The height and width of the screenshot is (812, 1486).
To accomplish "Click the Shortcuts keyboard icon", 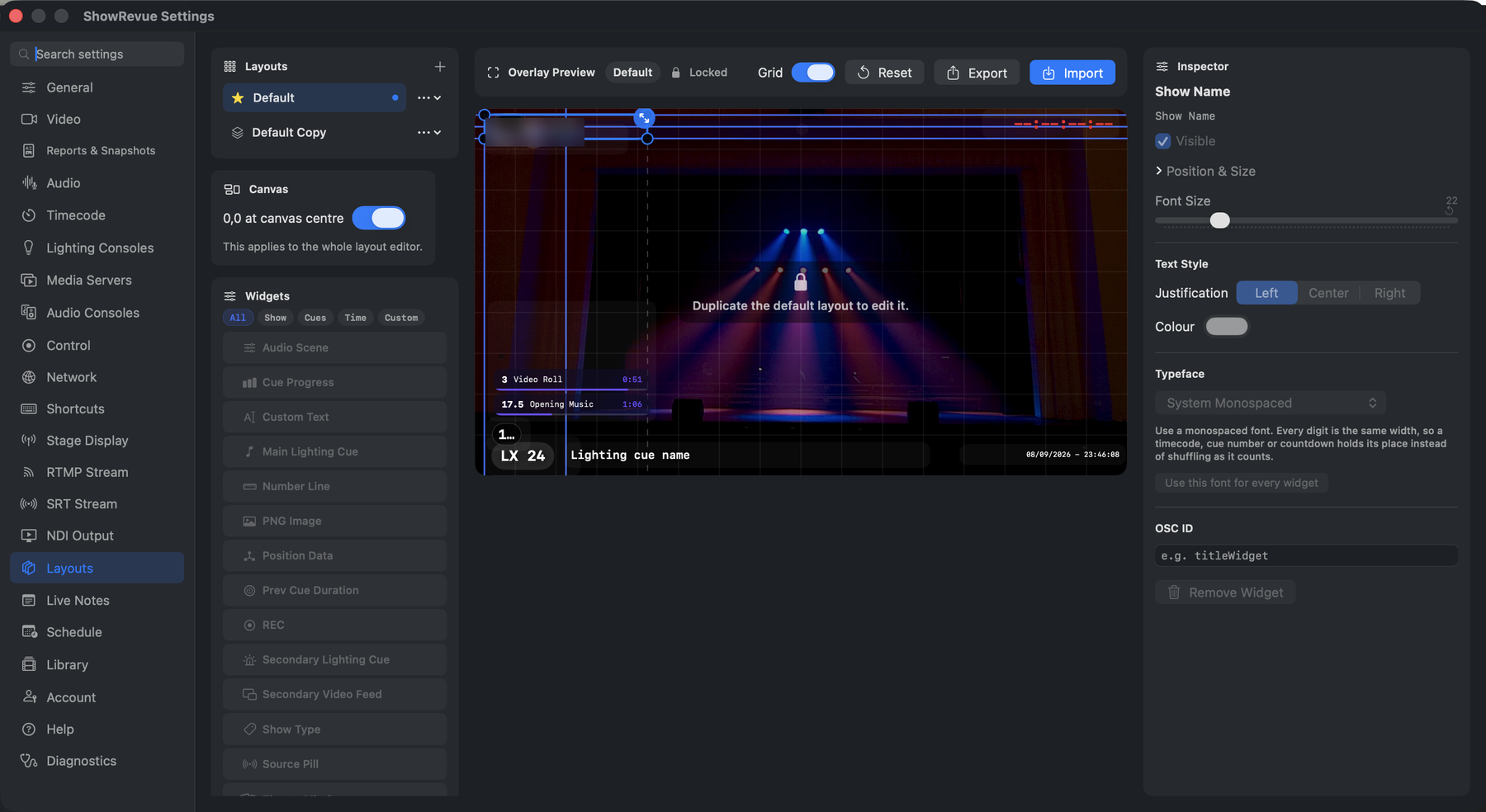I will [x=29, y=409].
